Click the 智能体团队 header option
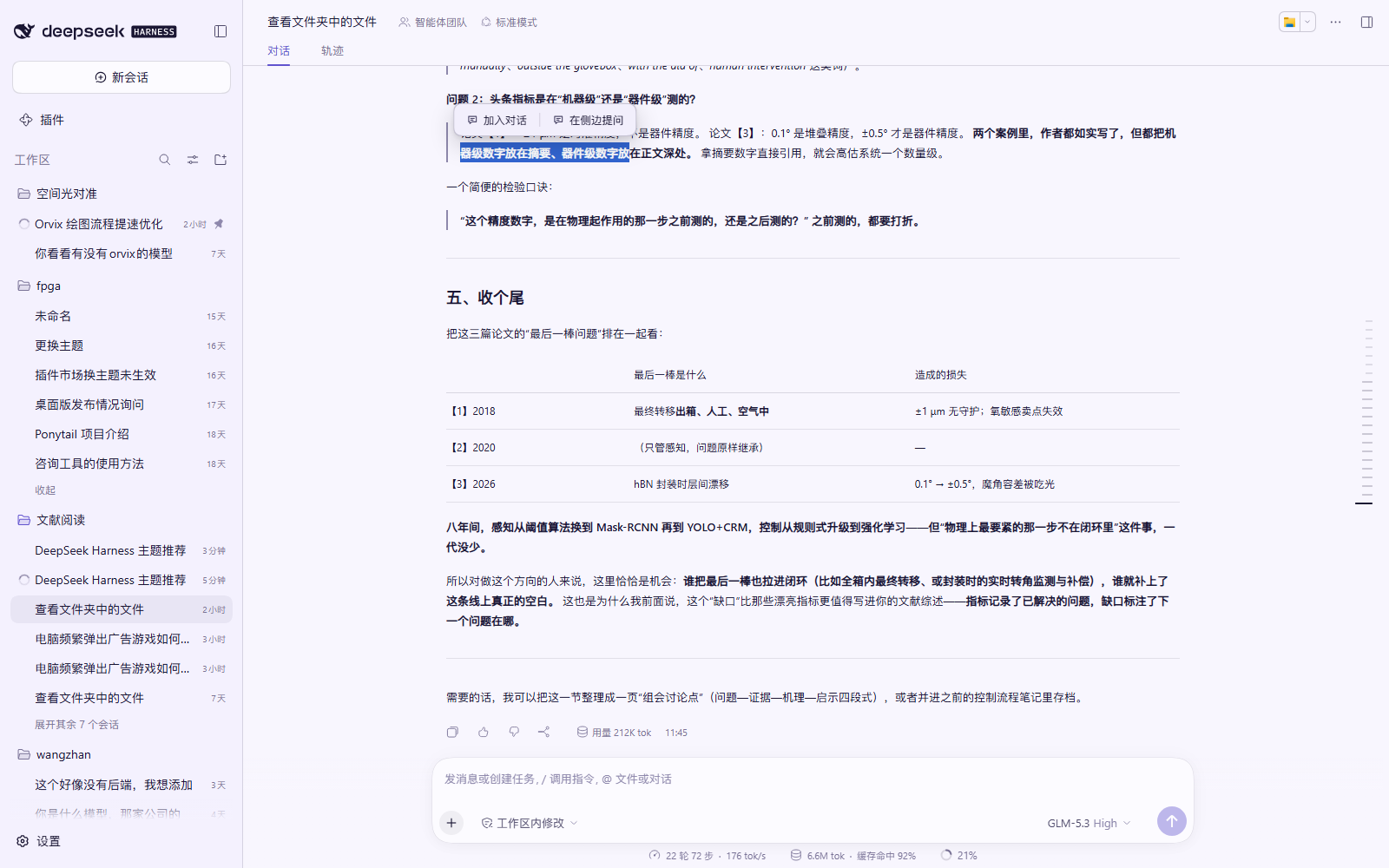This screenshot has height=868, width=1389. (432, 23)
